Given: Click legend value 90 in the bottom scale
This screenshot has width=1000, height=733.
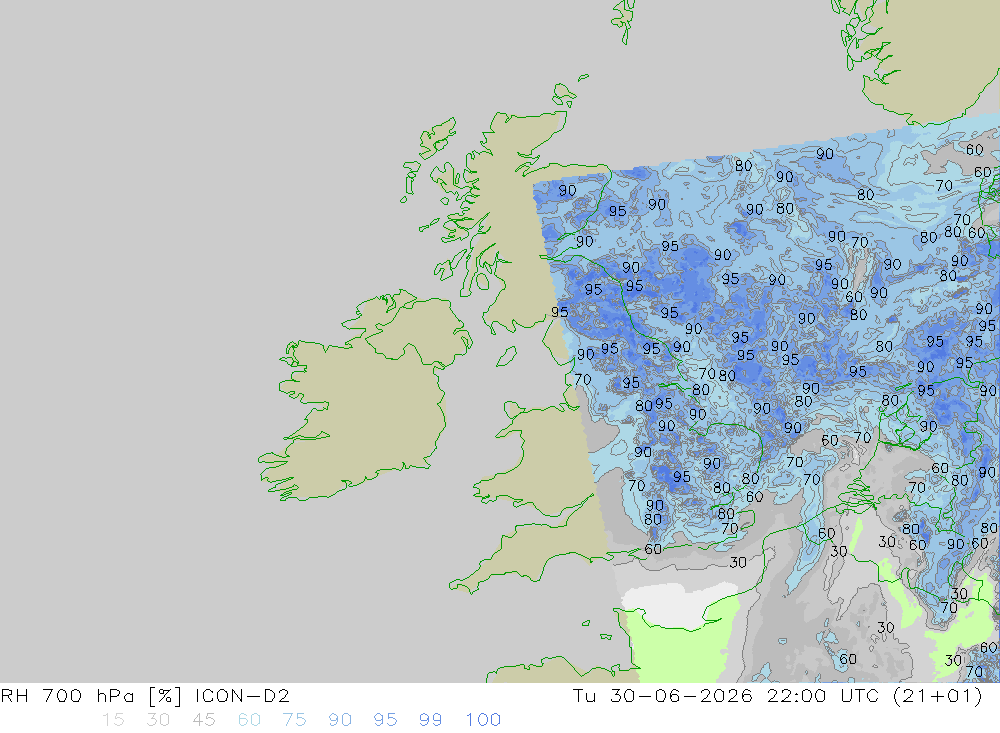Looking at the screenshot, I should 340,720.
